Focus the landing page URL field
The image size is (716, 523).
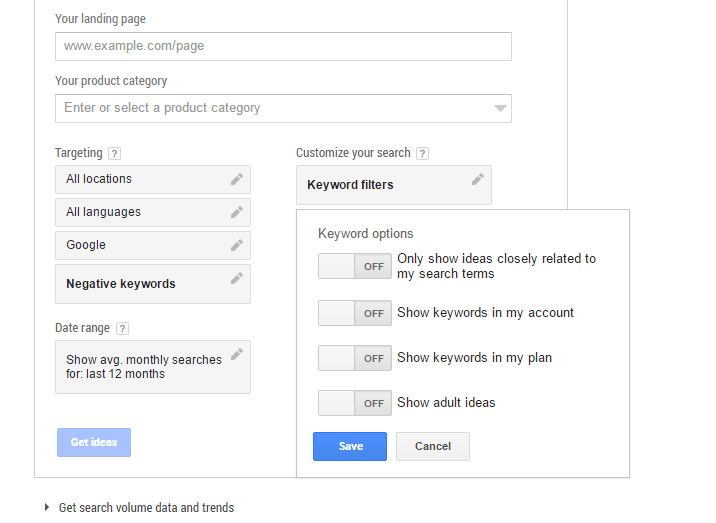click(x=283, y=46)
